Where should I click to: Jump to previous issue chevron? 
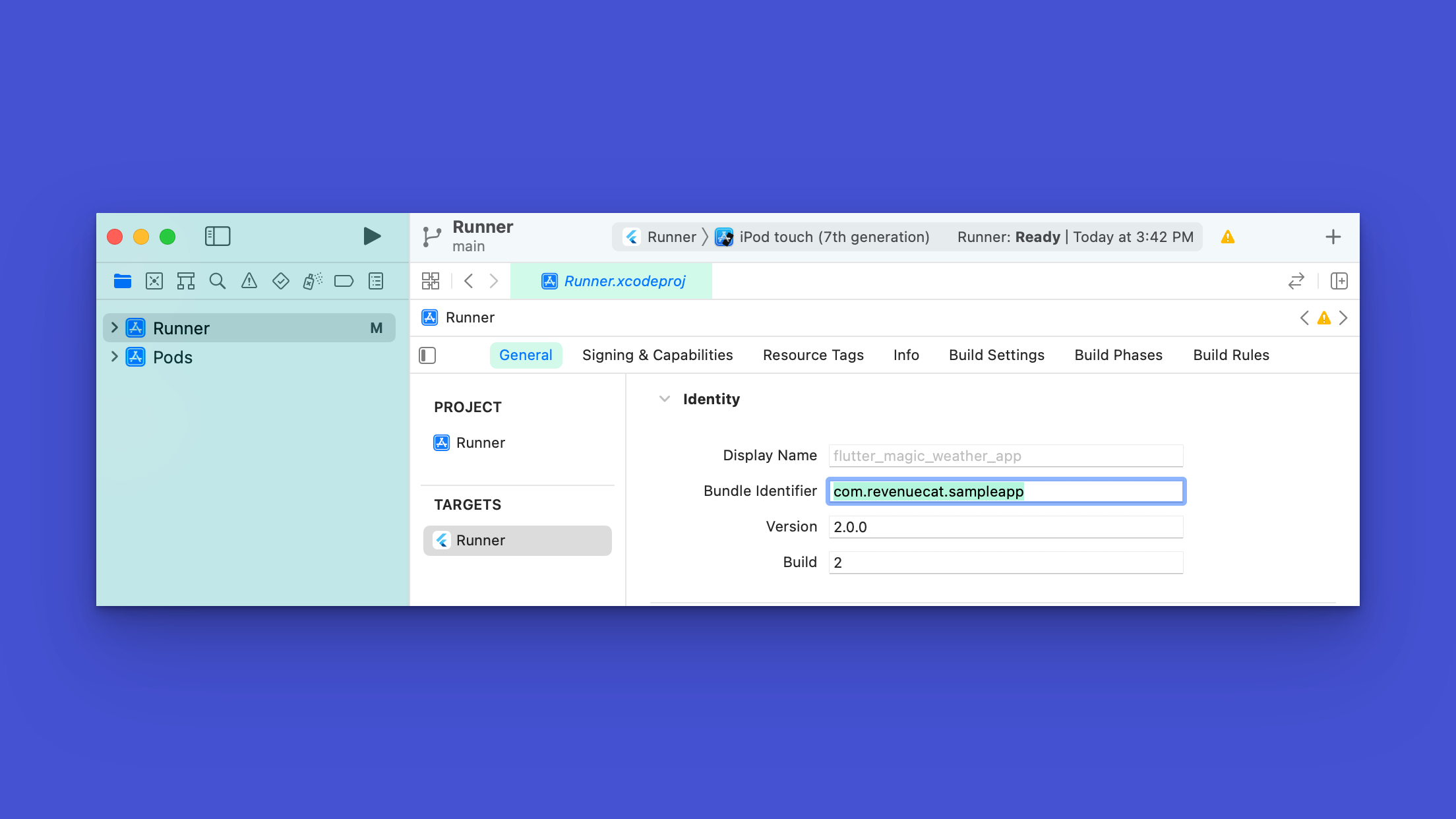[x=1304, y=318]
